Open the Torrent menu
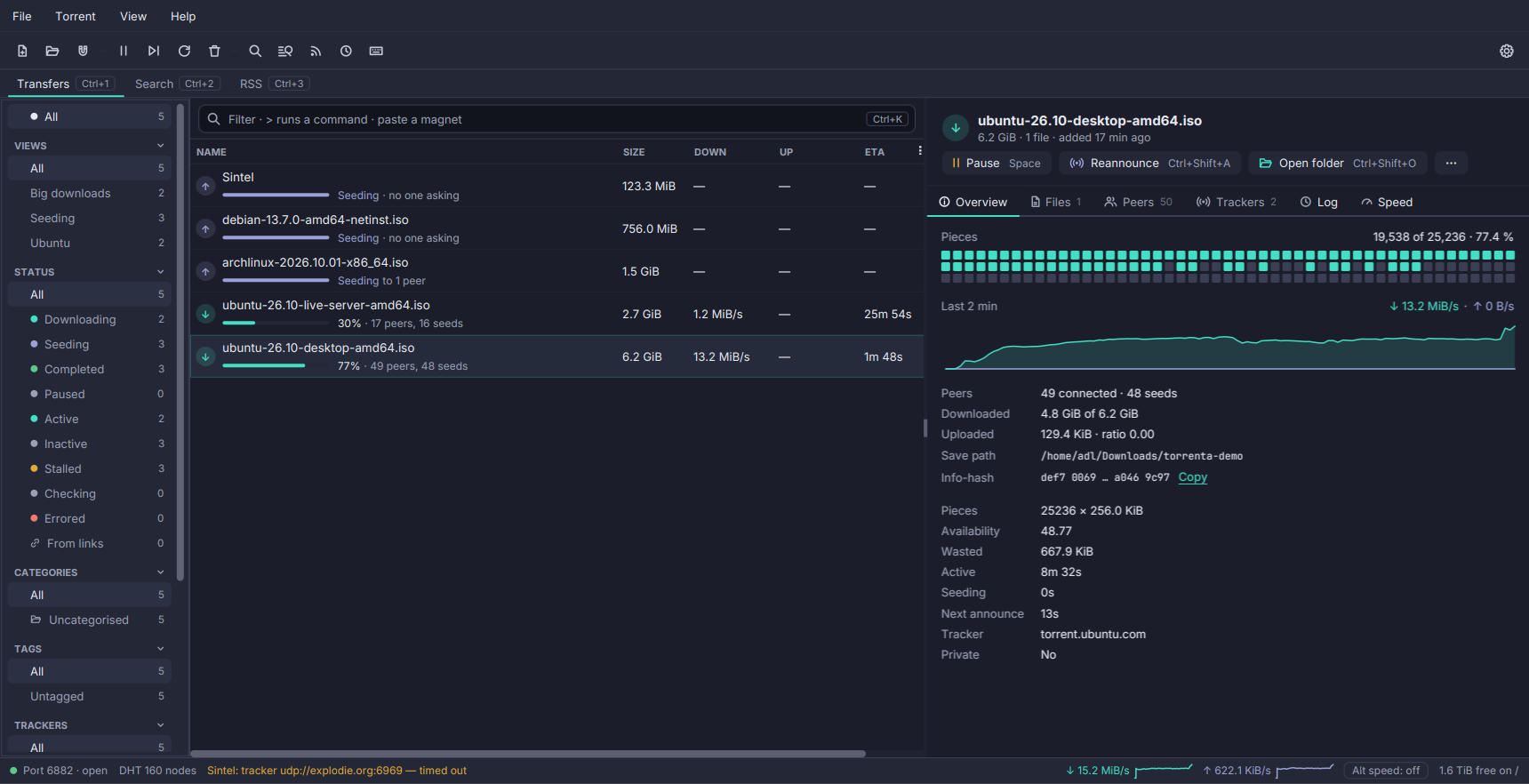This screenshot has width=1529, height=784. [76, 16]
